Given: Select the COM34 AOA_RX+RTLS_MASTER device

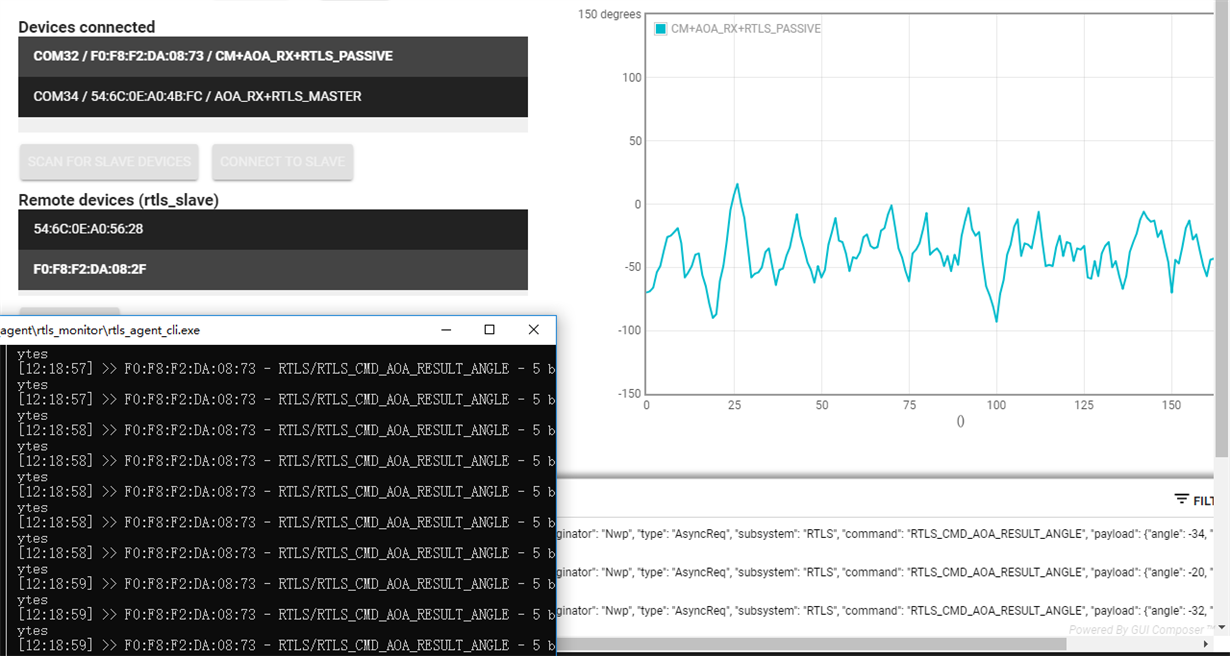Looking at the screenshot, I should 273,97.
